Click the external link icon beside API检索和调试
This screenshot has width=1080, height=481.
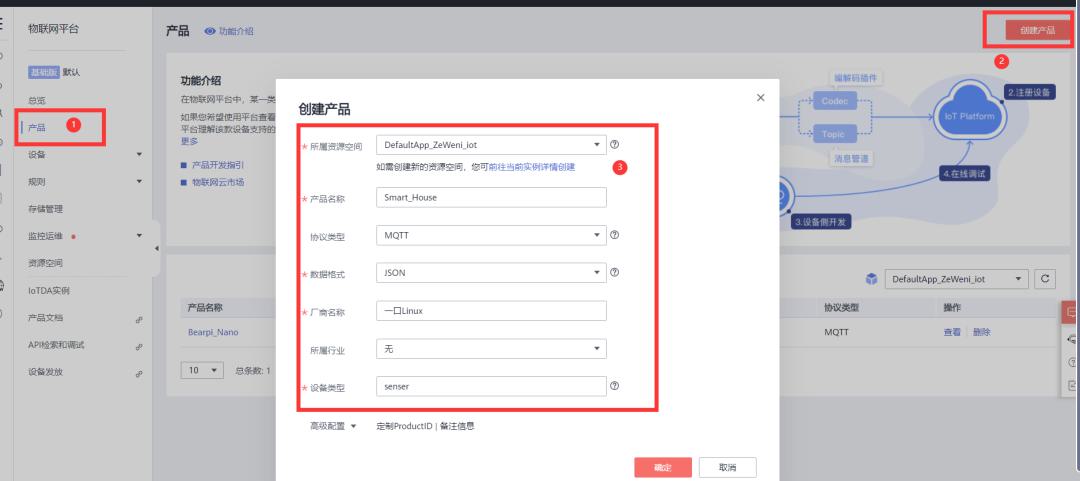pos(139,347)
